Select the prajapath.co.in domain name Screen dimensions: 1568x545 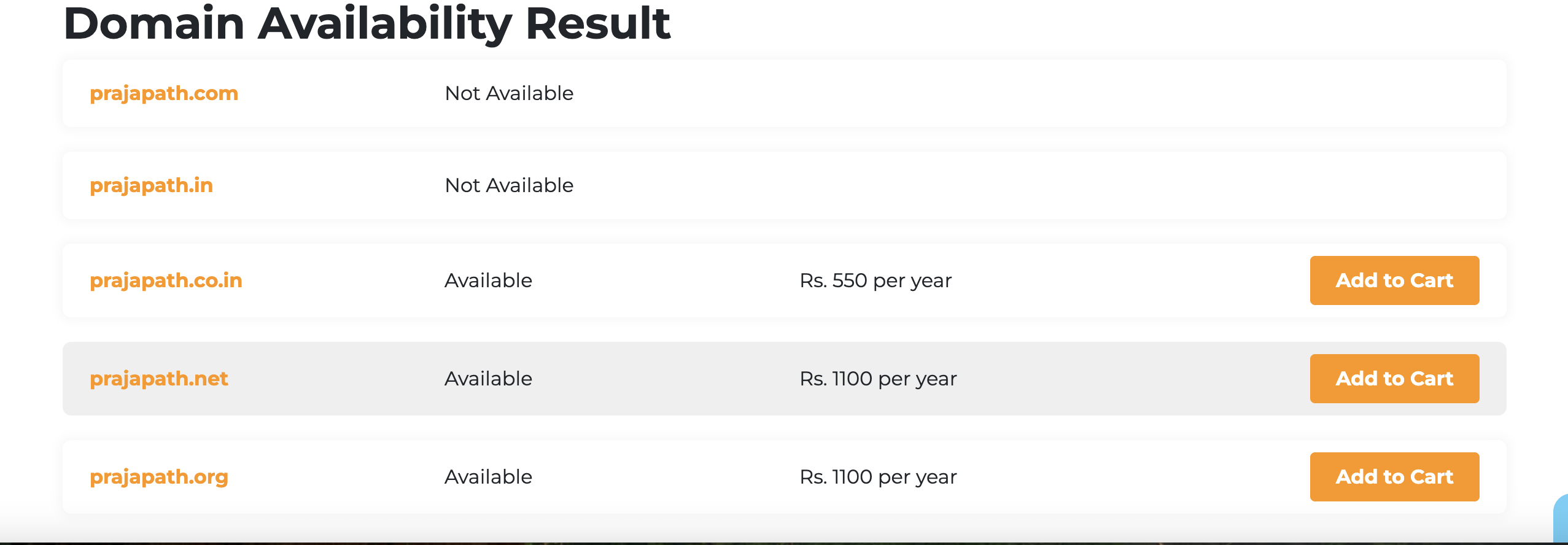[166, 280]
